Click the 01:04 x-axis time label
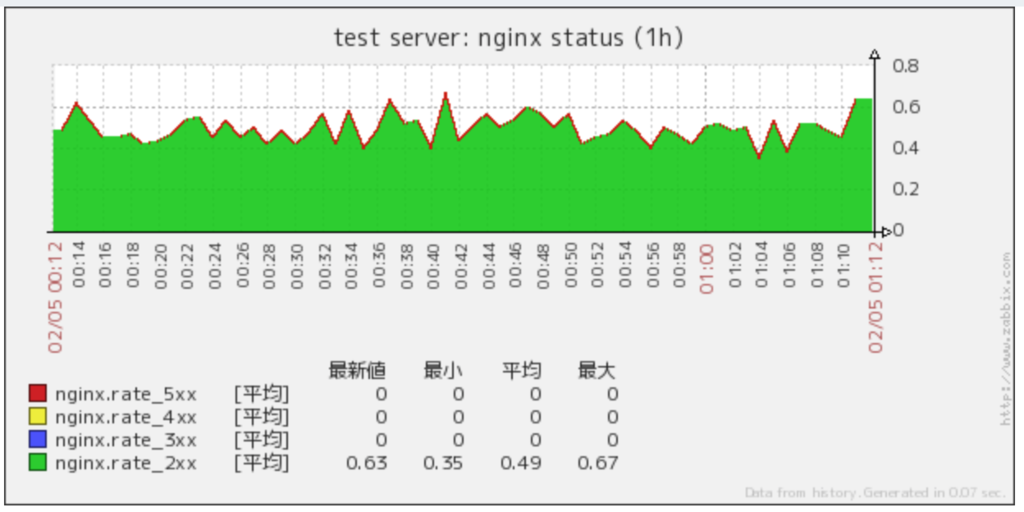Screen dimensions: 1024x512 [761, 264]
